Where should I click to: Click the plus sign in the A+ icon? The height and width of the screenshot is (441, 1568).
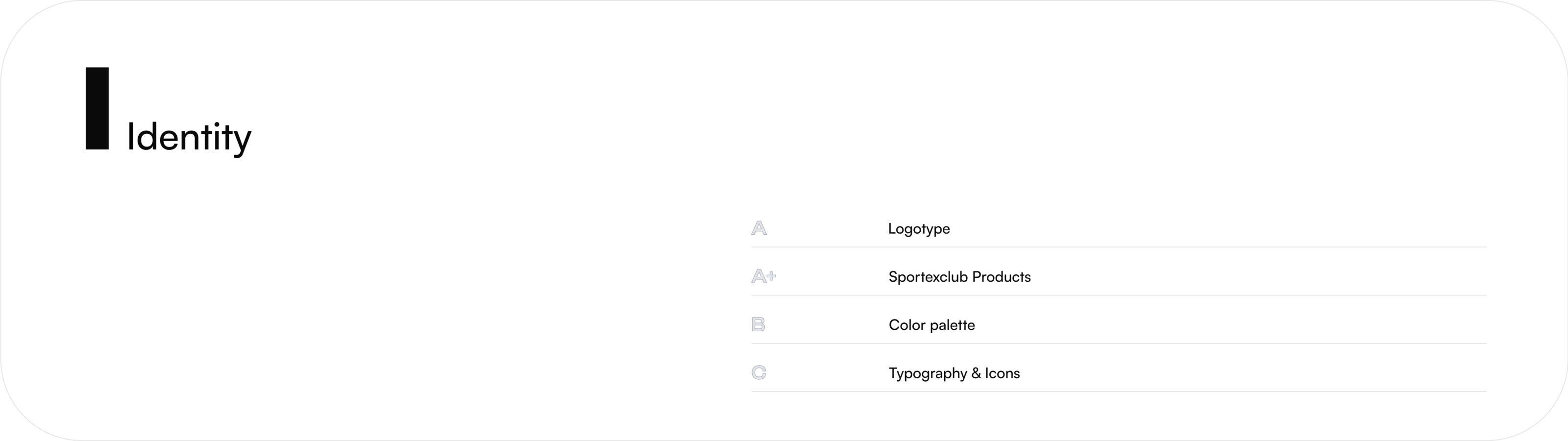tap(771, 275)
